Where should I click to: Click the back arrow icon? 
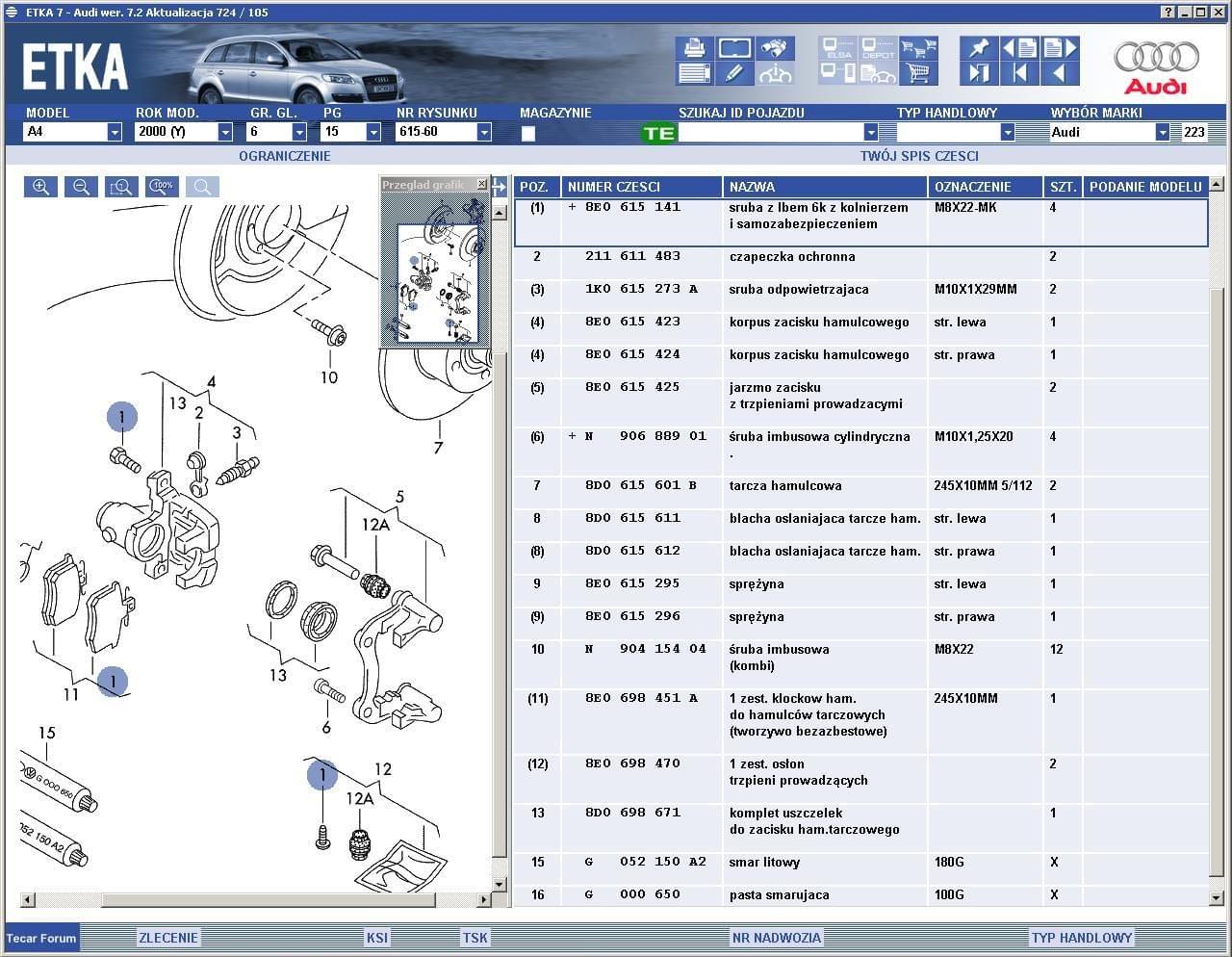point(1060,73)
